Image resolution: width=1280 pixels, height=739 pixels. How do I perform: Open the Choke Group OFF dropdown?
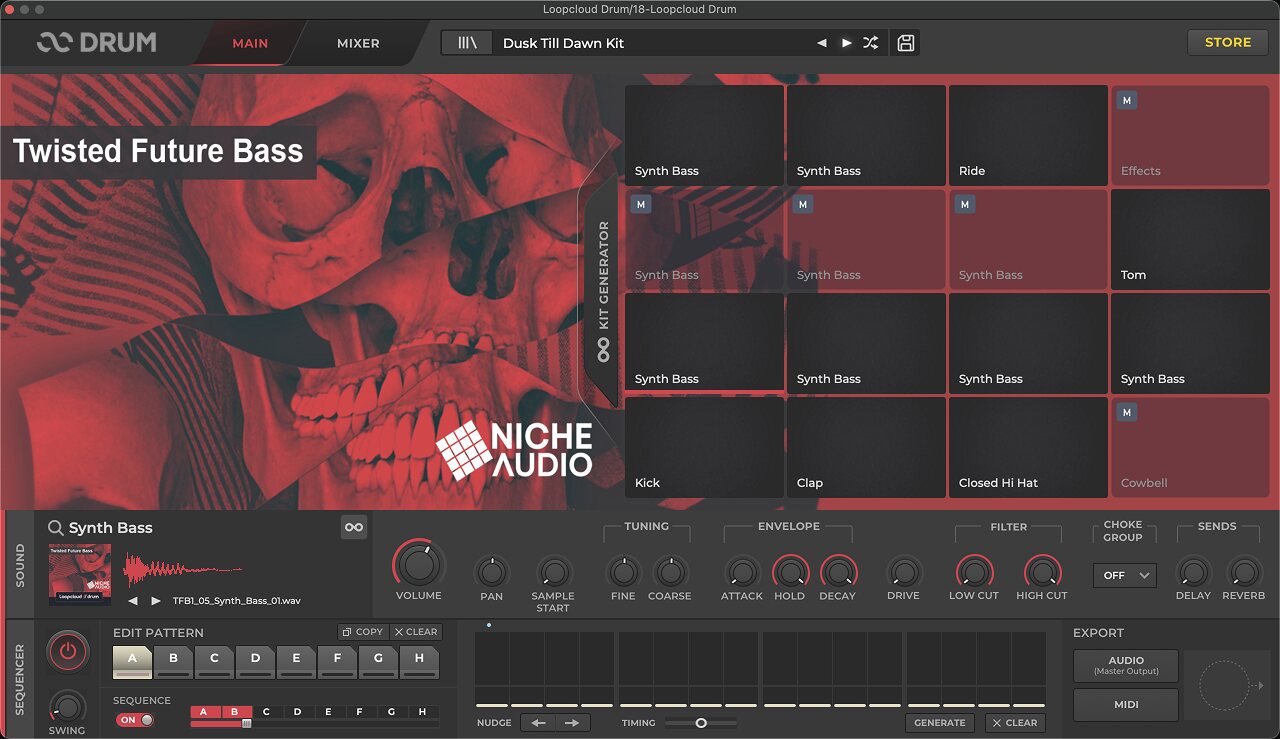pyautogui.click(x=1125, y=575)
